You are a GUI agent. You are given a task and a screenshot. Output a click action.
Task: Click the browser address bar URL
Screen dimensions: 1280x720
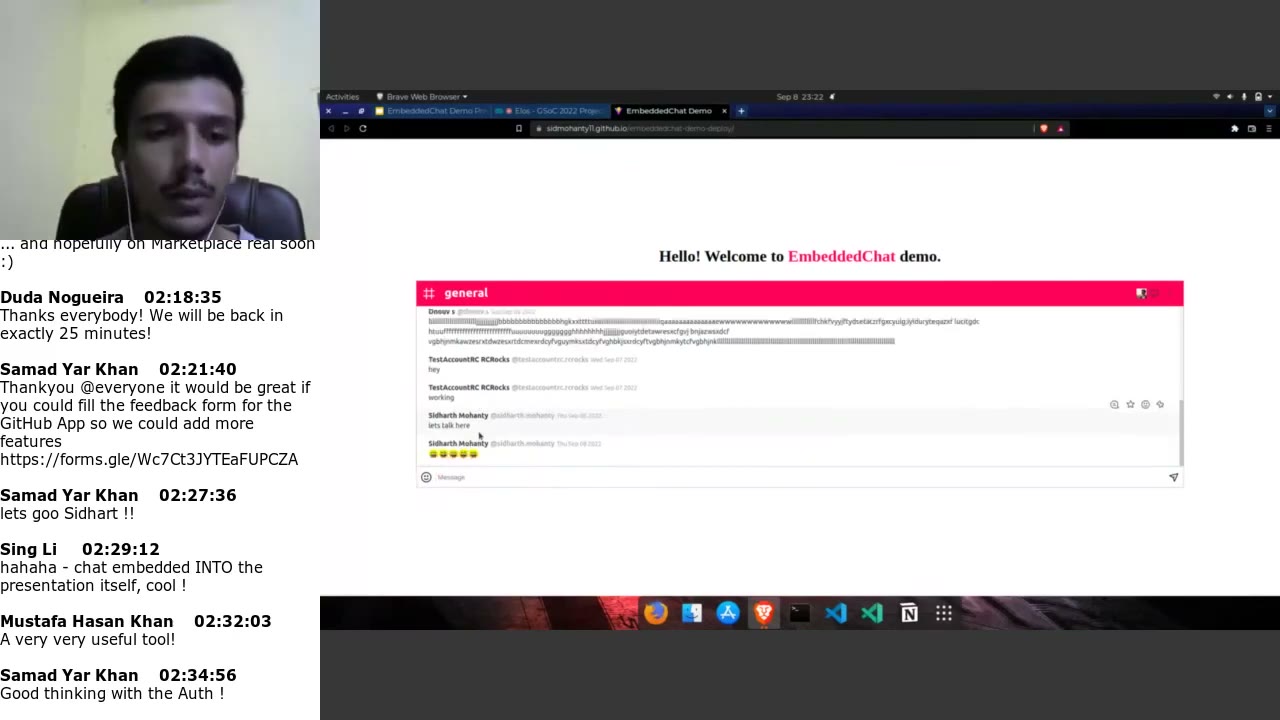coord(640,128)
